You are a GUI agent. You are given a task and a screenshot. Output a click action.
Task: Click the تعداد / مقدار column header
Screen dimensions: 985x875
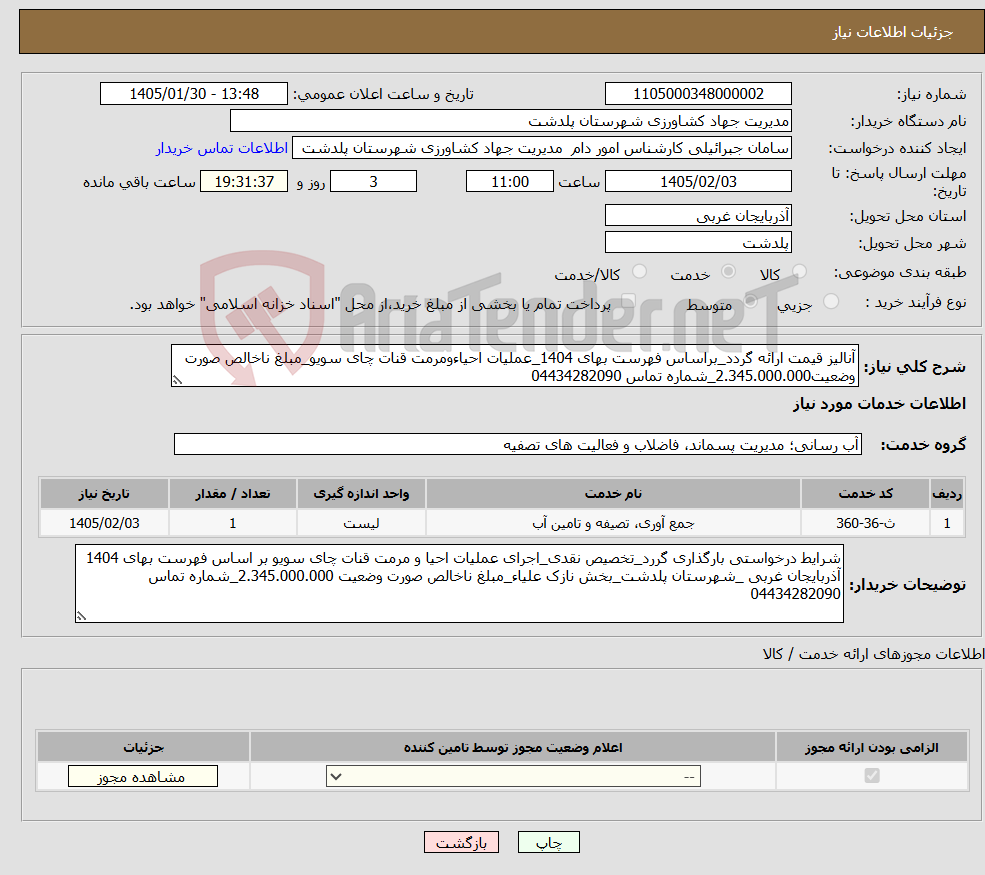232,494
